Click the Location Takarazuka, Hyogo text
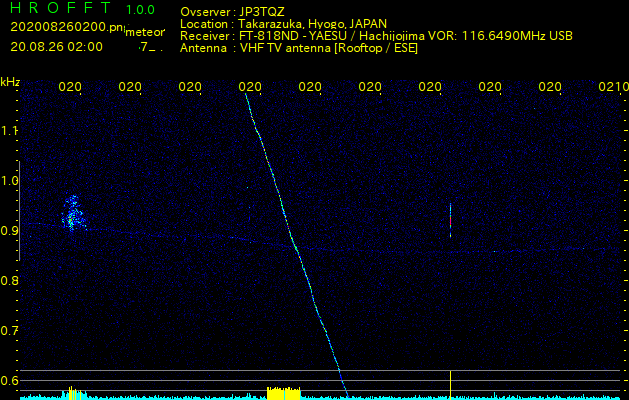629x400 pixels. 284,24
